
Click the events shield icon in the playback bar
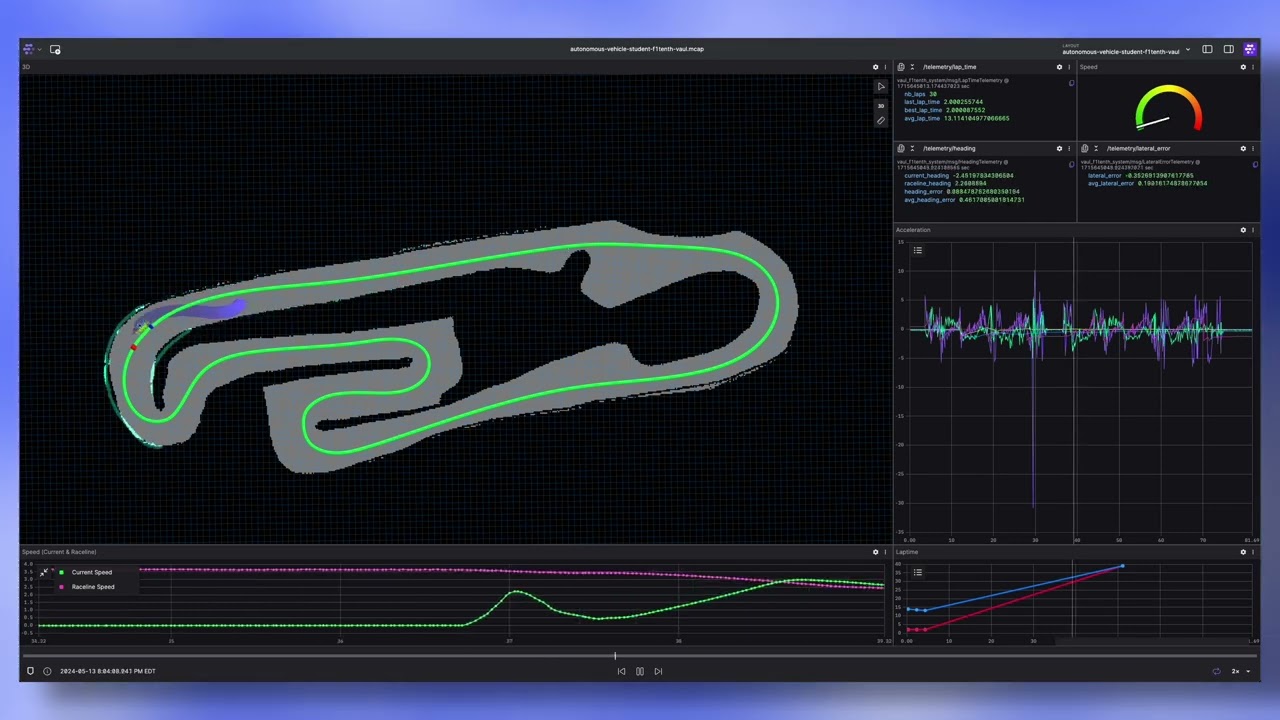point(30,671)
